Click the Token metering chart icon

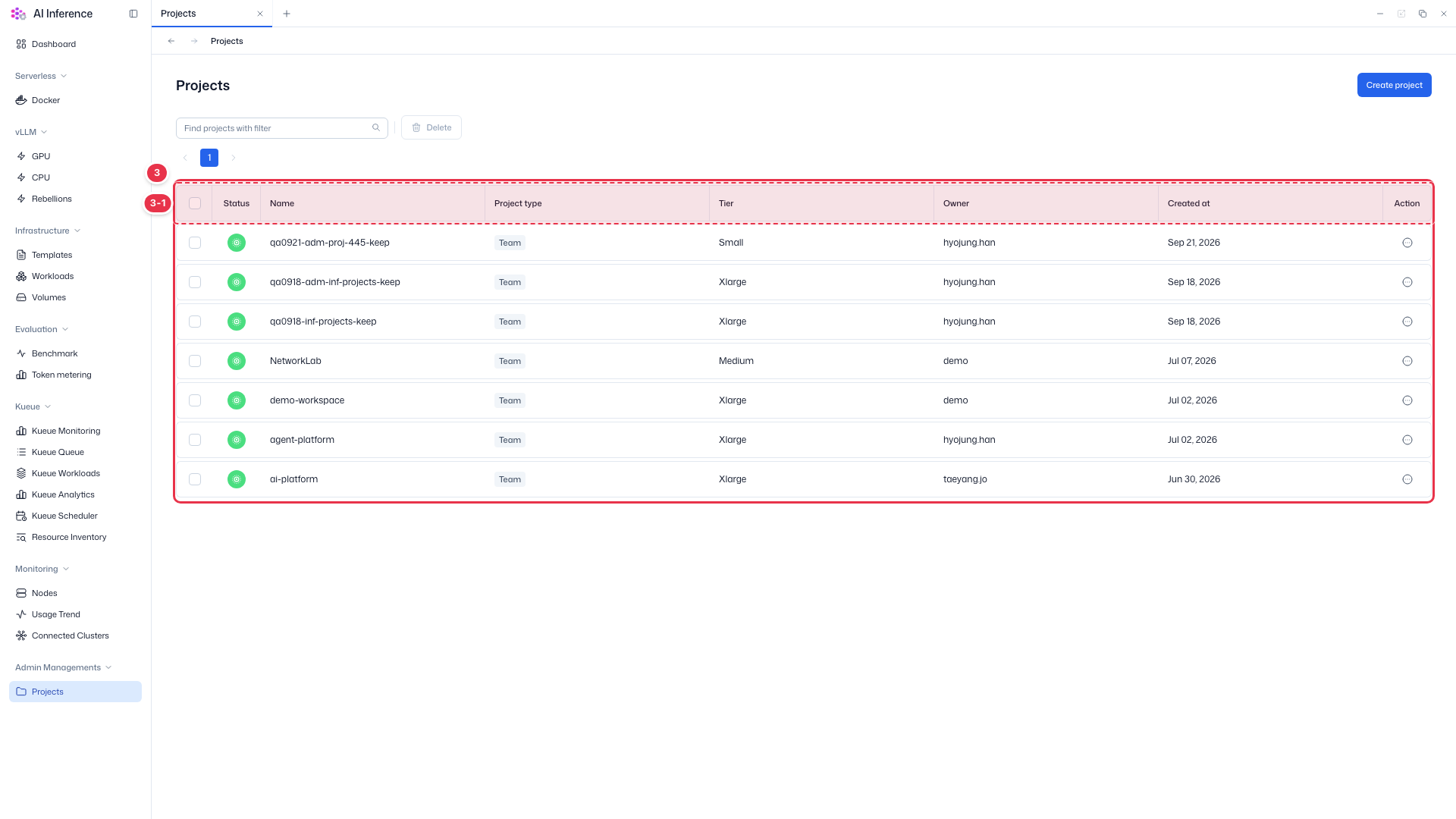(21, 375)
